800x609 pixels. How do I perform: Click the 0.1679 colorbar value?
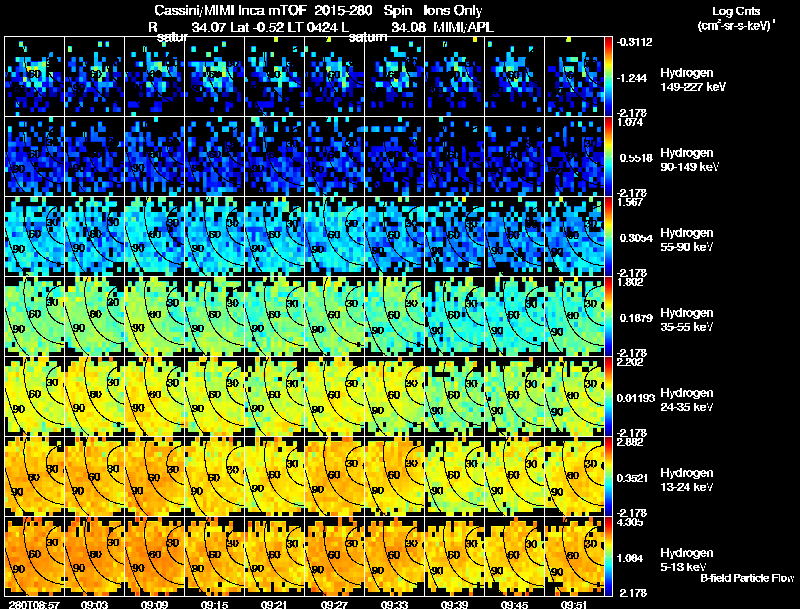point(636,318)
